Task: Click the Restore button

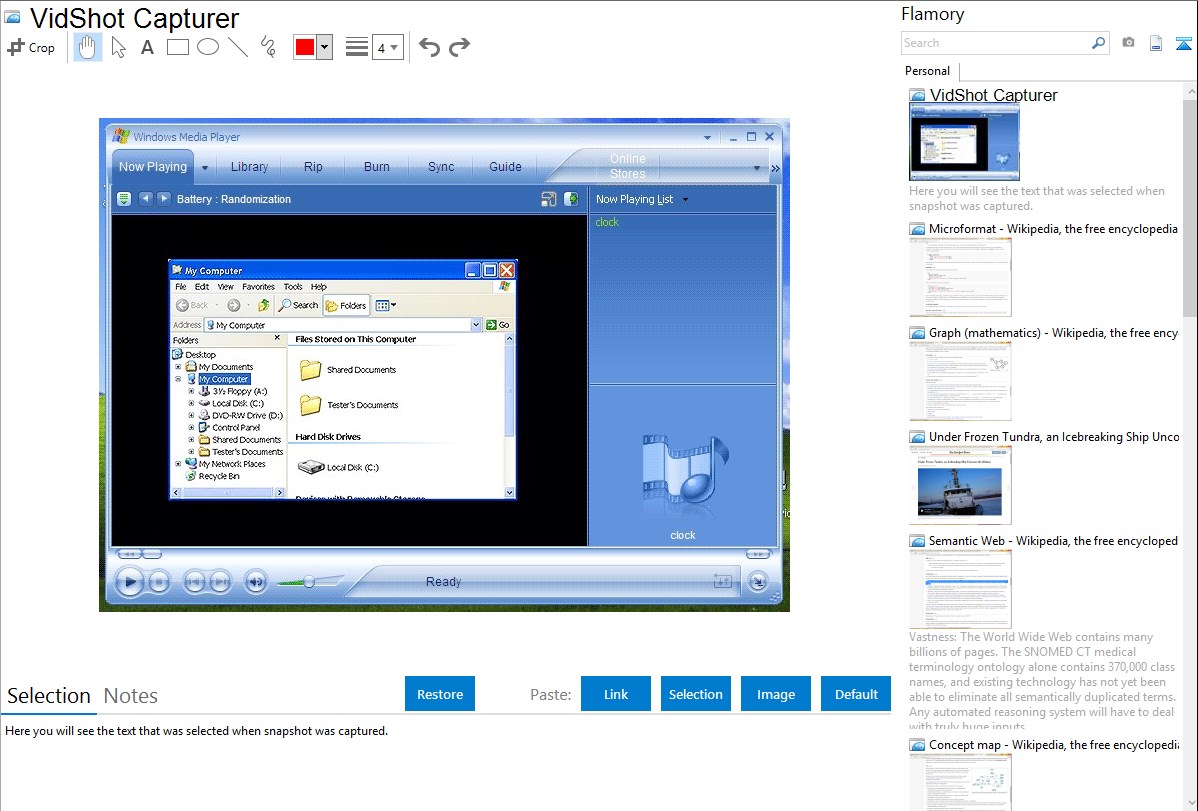Action: click(440, 694)
